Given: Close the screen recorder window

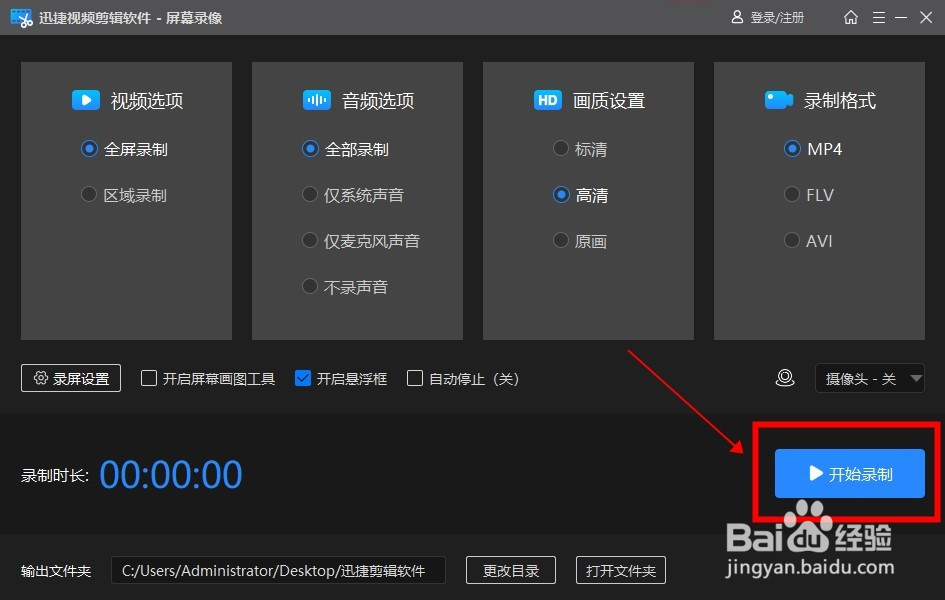Looking at the screenshot, I should point(926,17).
